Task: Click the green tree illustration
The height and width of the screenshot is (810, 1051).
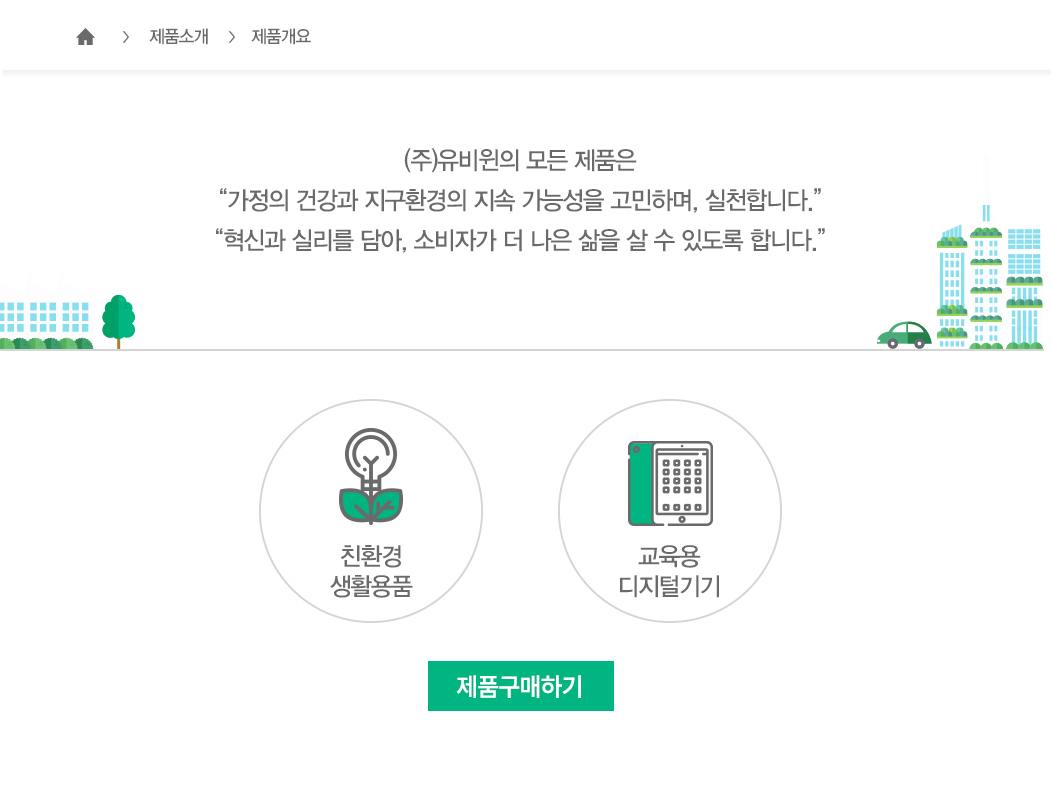Action: (119, 321)
